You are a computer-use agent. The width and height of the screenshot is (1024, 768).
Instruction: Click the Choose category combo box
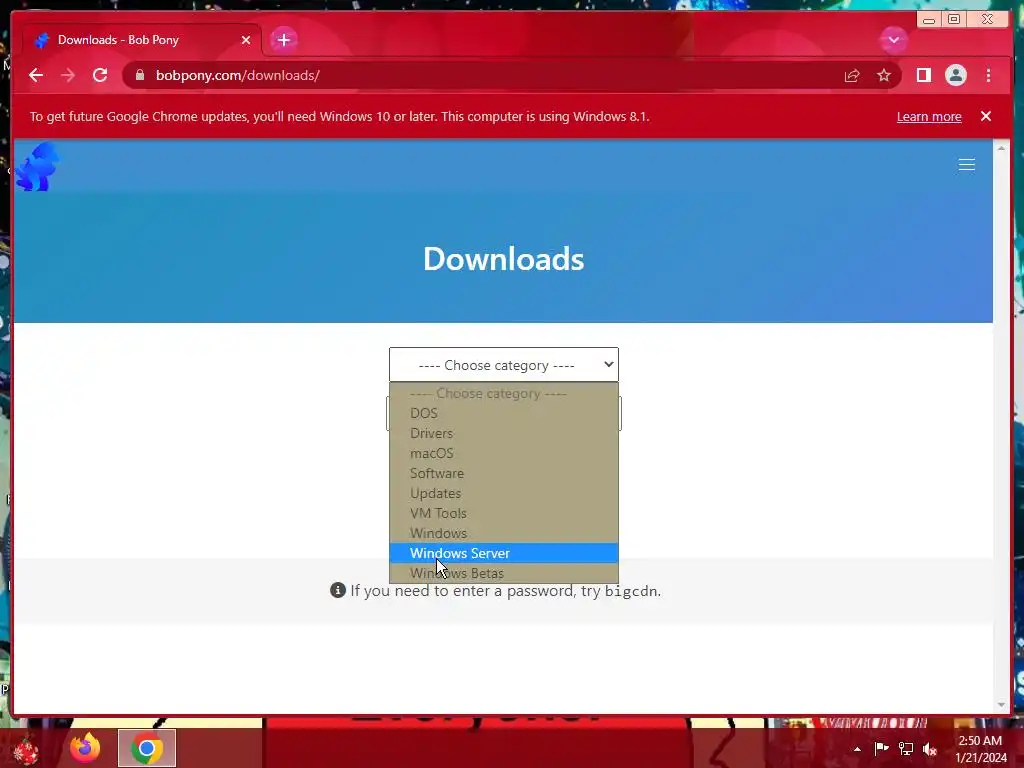pyautogui.click(x=504, y=364)
